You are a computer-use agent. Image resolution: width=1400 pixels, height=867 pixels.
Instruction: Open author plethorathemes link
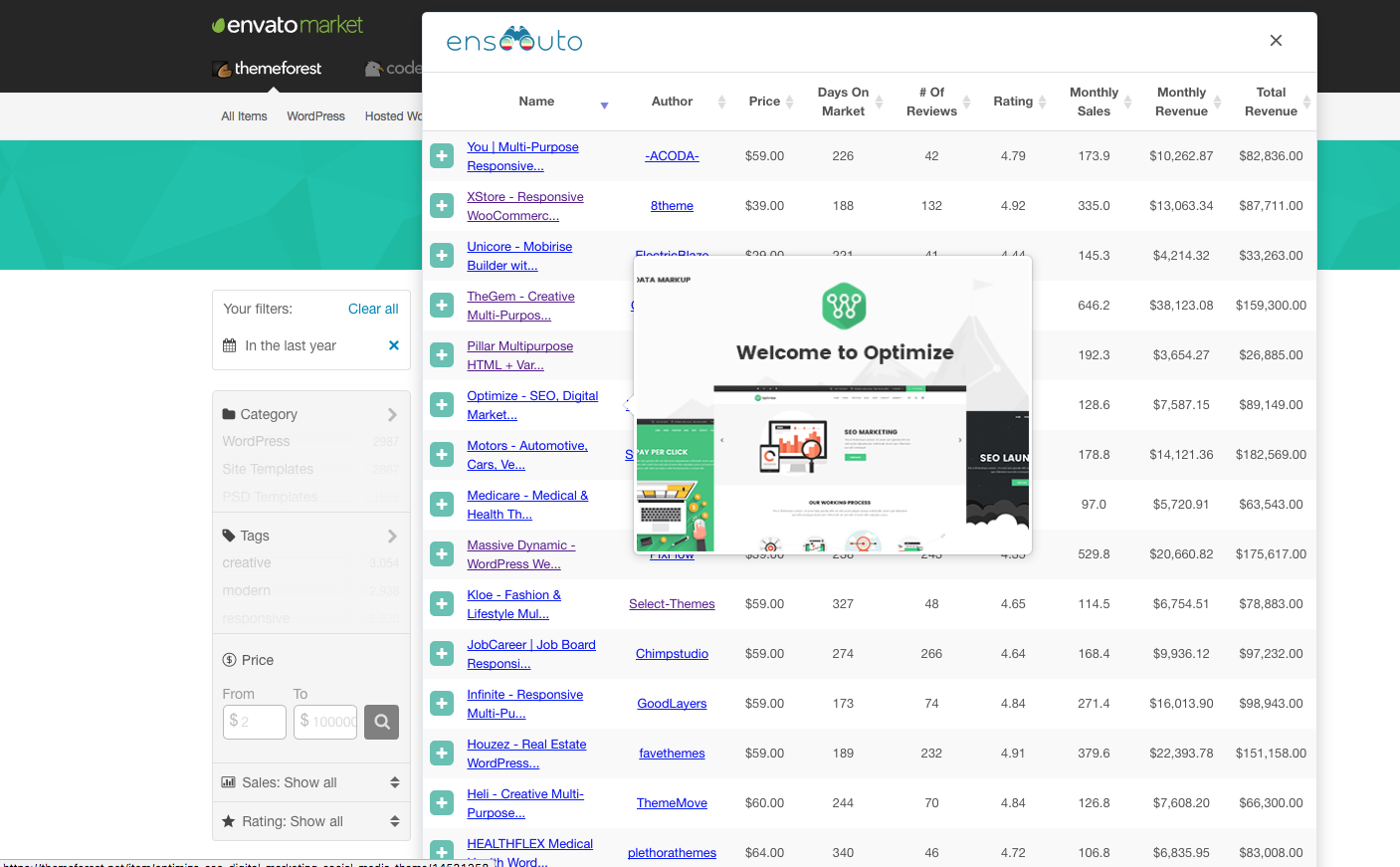(x=672, y=853)
